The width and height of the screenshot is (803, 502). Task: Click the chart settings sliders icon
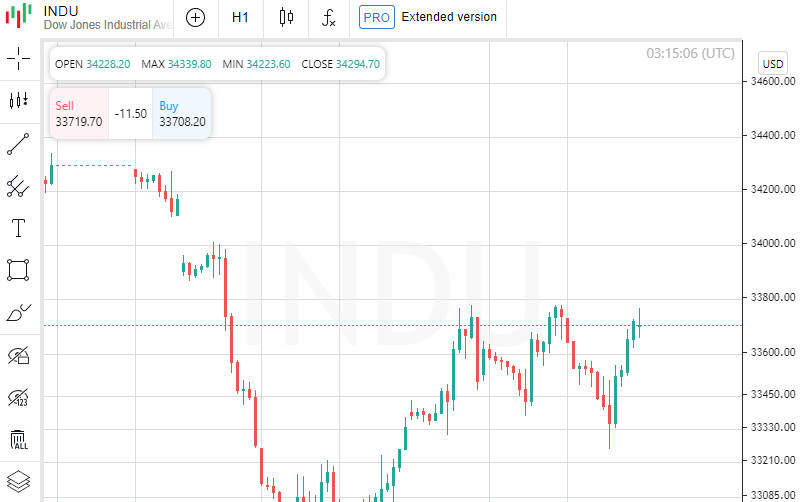coord(18,100)
